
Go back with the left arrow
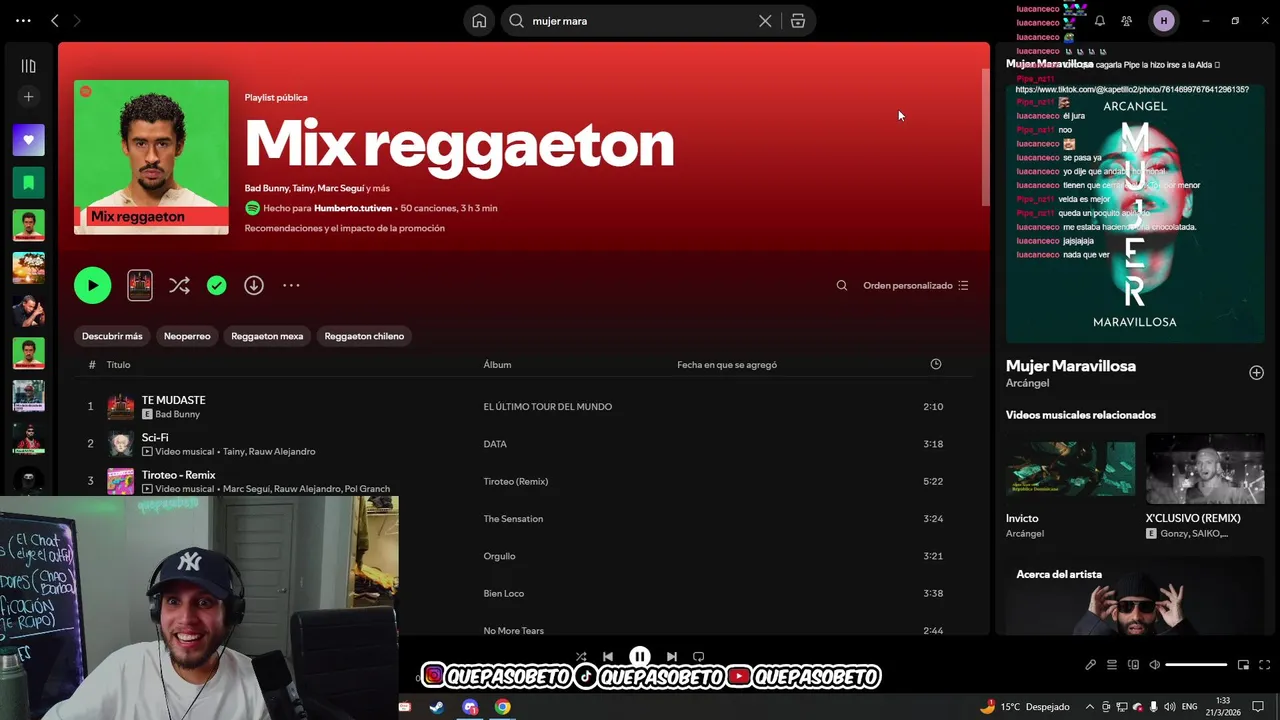click(55, 20)
